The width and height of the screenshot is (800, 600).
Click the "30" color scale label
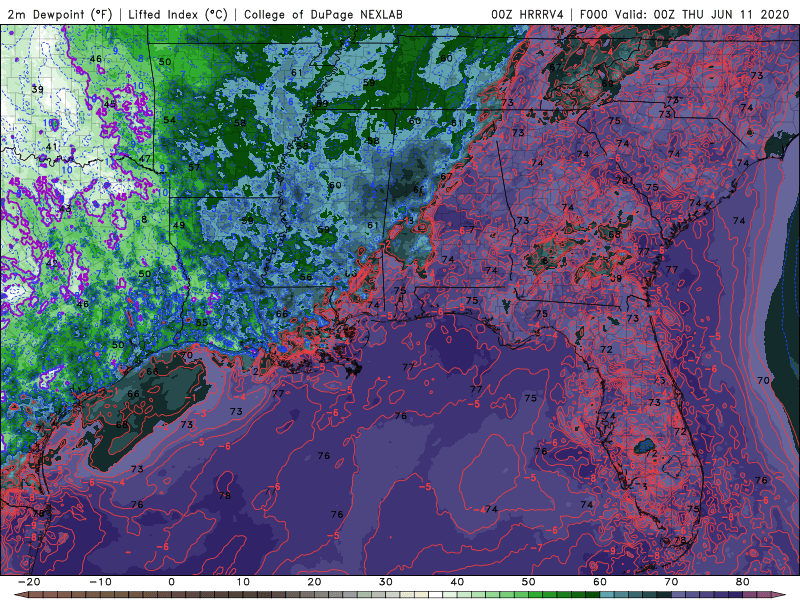386,582
